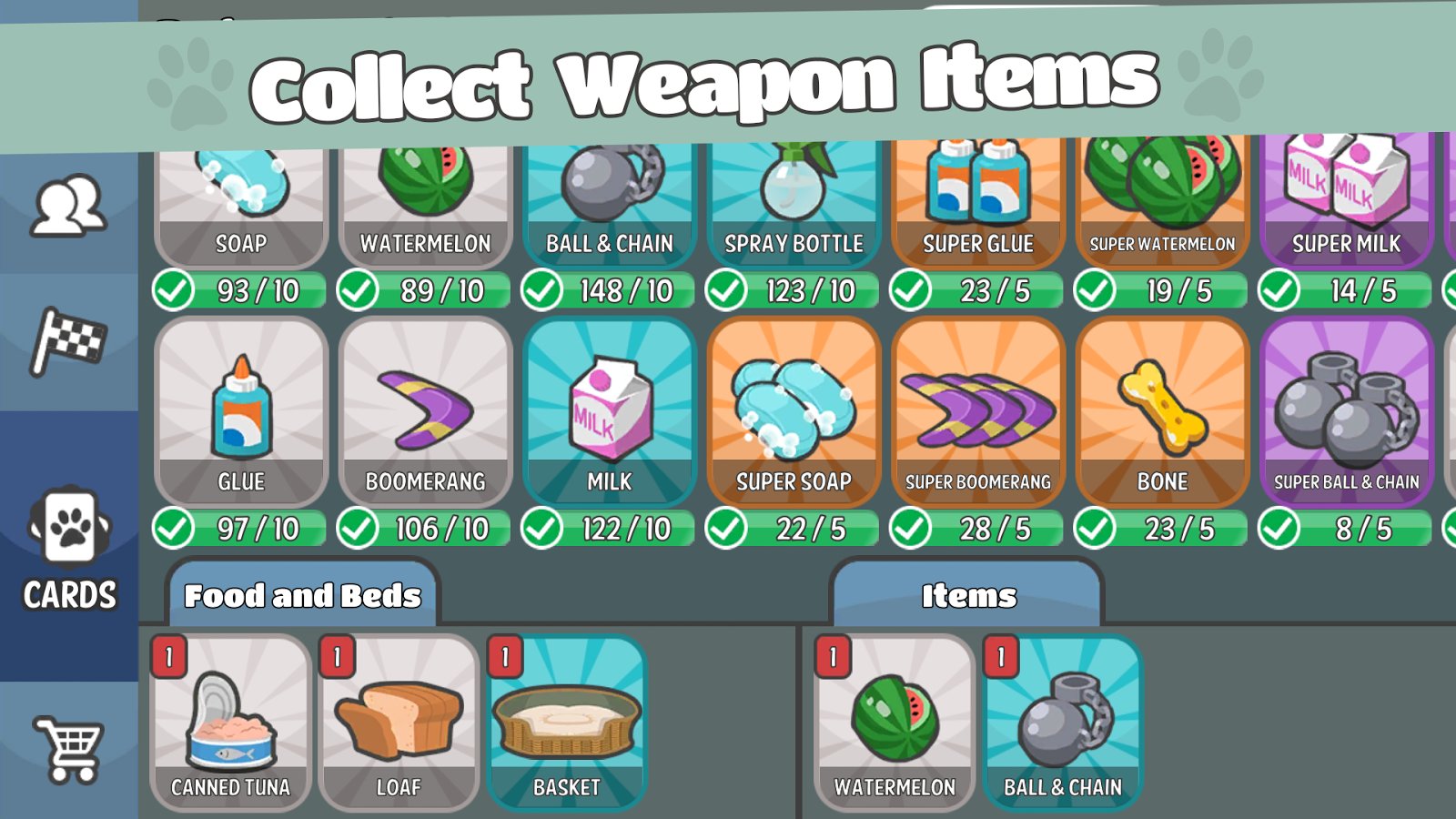Click the Watermelon card in Items panel
The width and height of the screenshot is (1456, 819).
click(895, 723)
